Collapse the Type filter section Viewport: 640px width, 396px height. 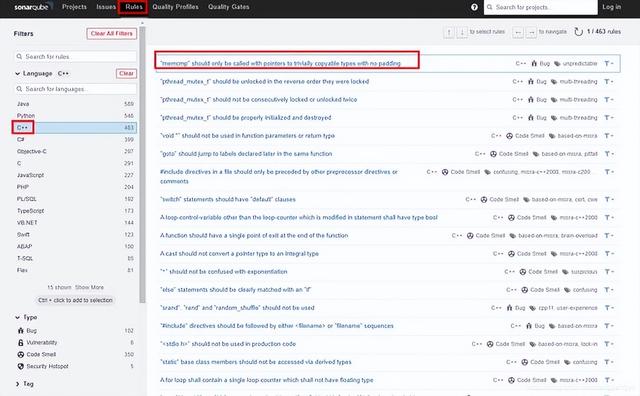click(18, 317)
